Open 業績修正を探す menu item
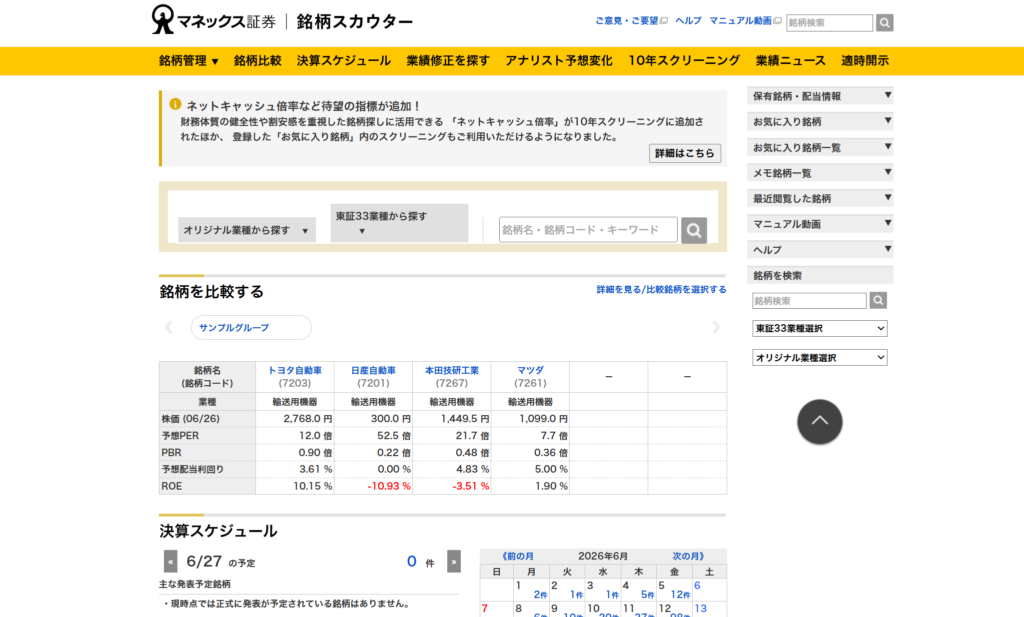1024x617 pixels. point(448,61)
